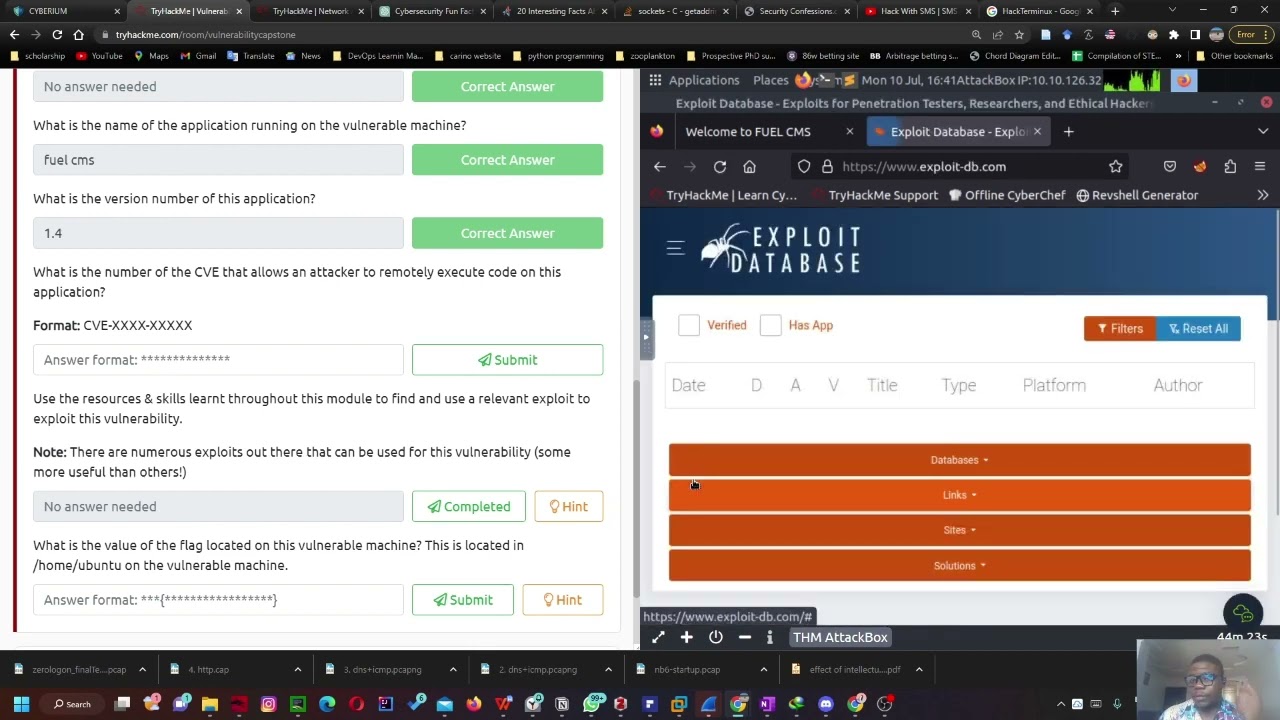1280x720 pixels.
Task: Go back in the Chrome browser
Action: [x=14, y=35]
